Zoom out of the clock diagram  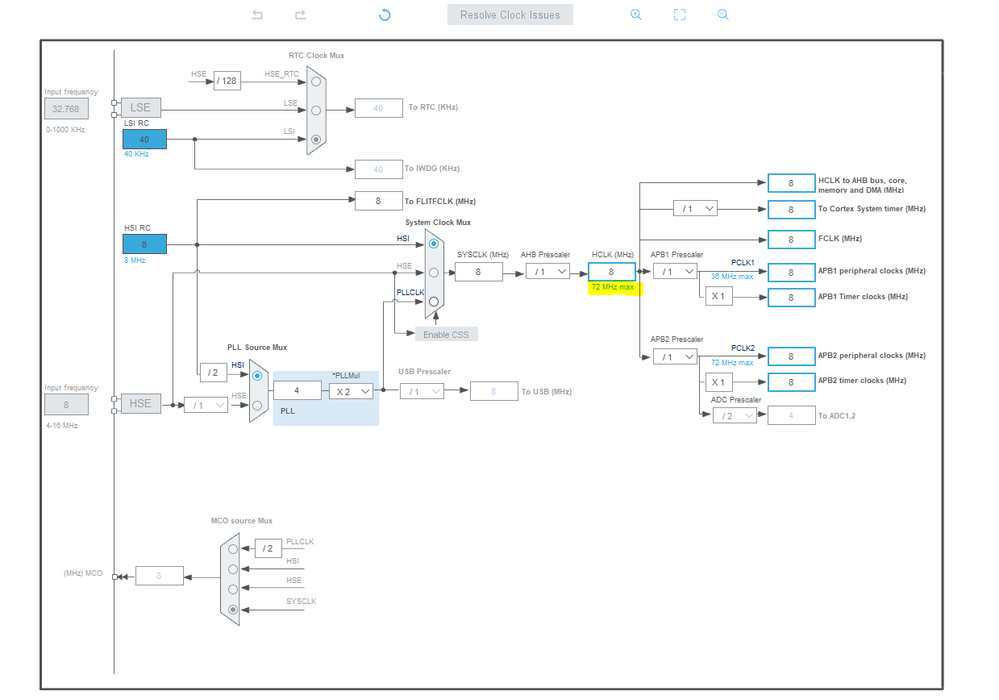coord(722,15)
